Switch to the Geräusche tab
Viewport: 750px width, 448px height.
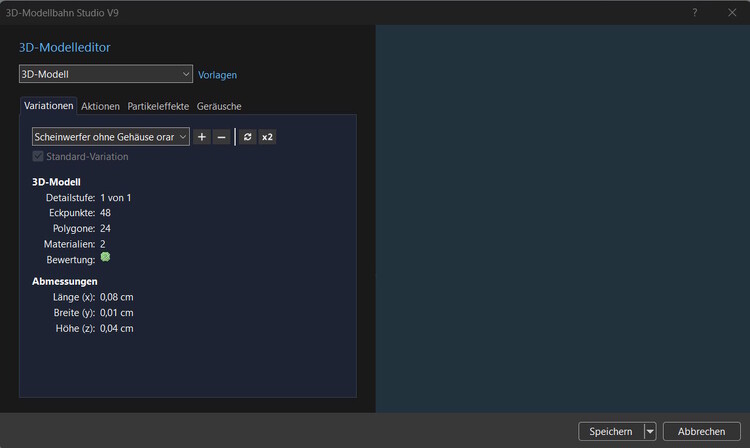point(219,106)
